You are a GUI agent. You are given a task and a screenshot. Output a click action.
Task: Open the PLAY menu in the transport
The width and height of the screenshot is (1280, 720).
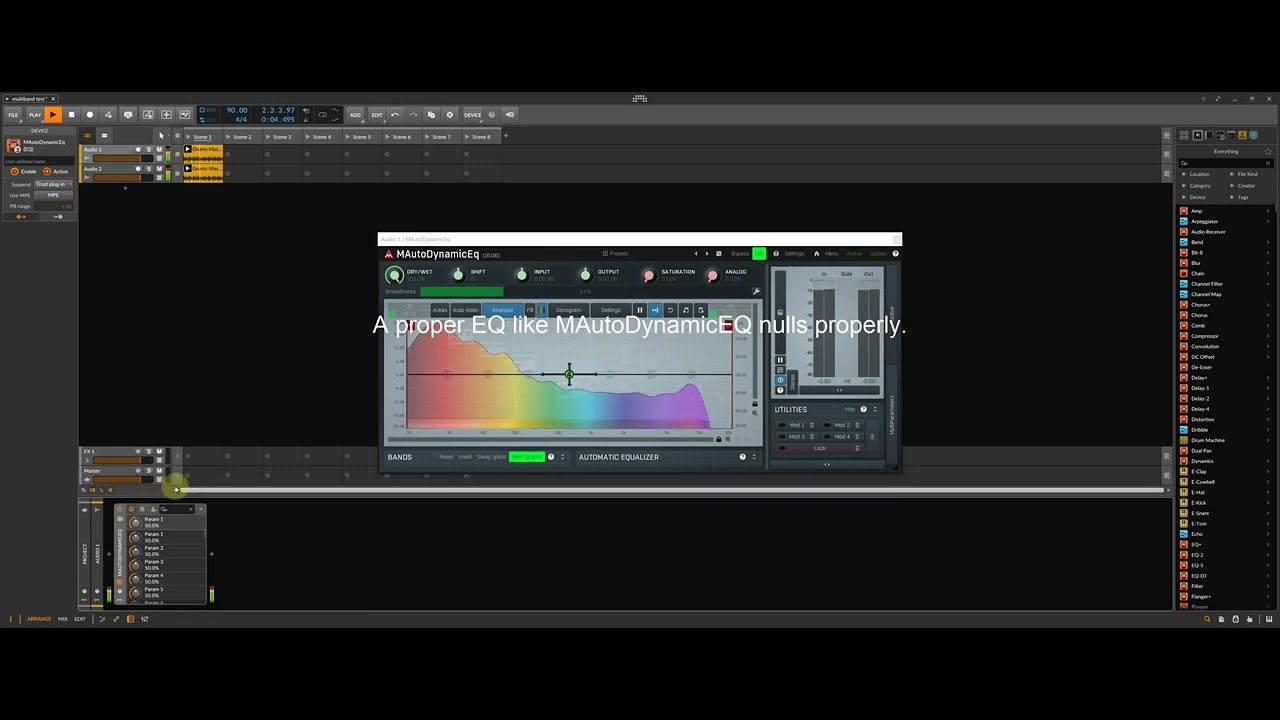[35, 115]
